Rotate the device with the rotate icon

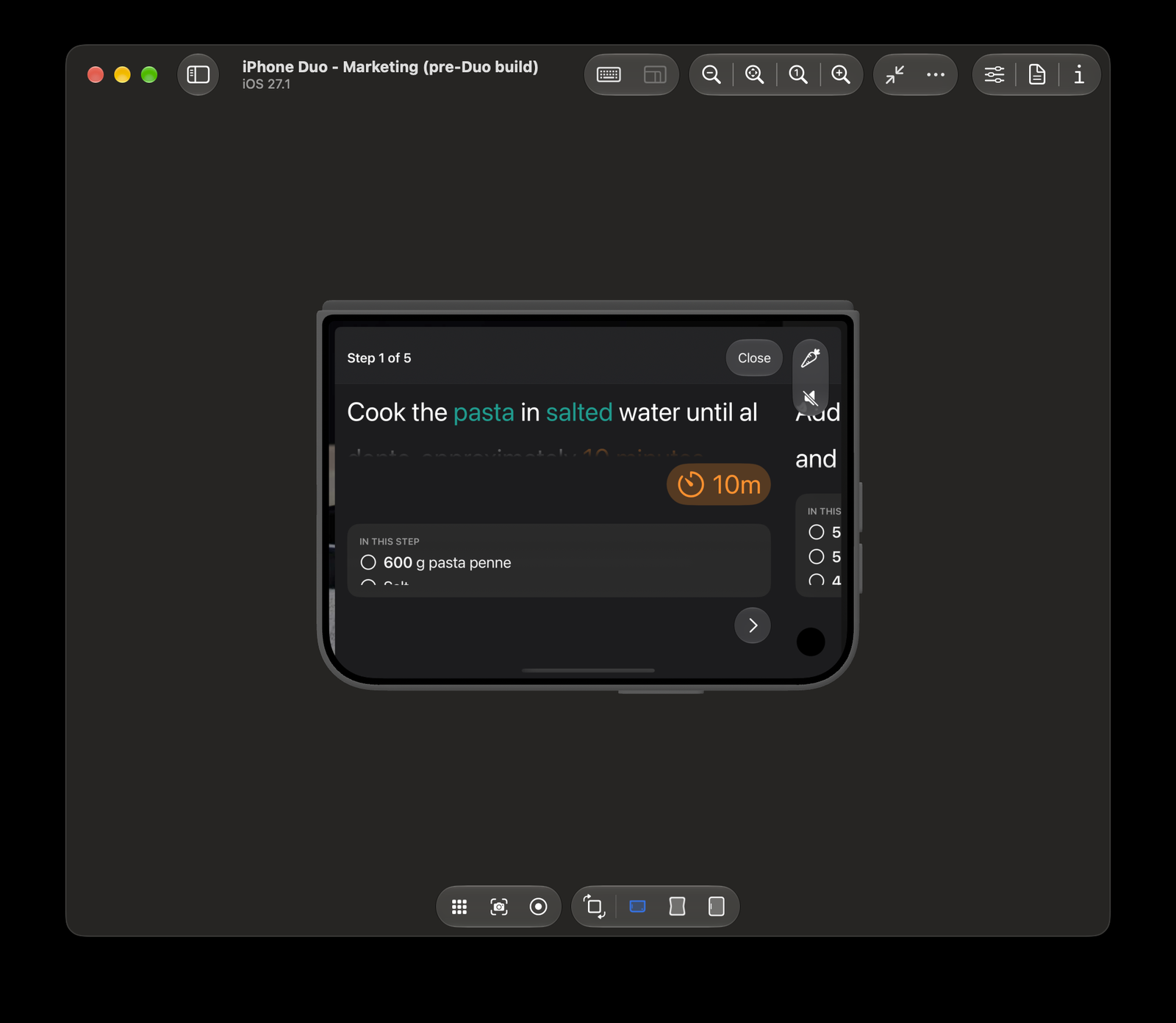coord(595,907)
